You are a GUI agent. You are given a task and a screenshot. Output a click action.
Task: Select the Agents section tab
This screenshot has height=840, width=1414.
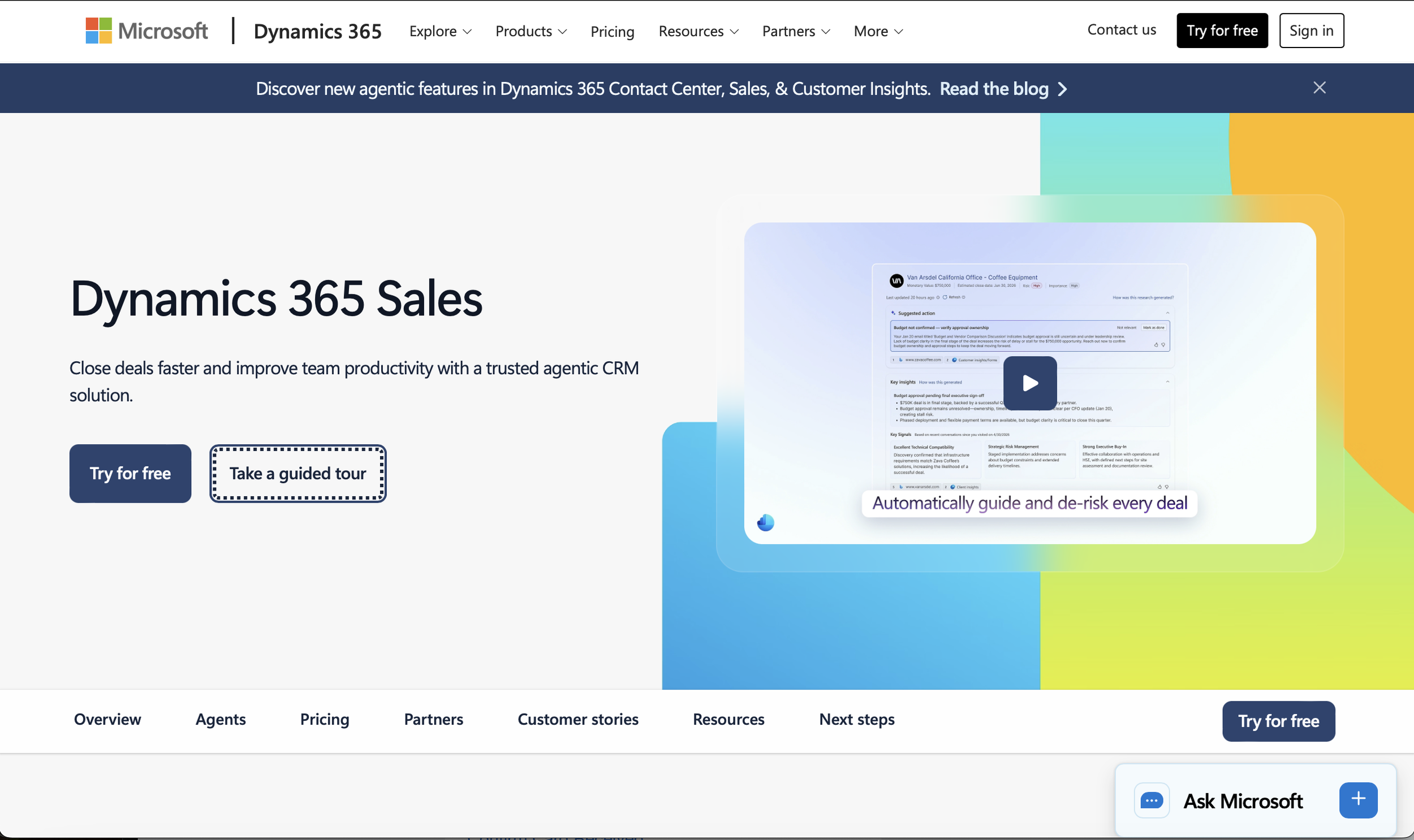pyautogui.click(x=220, y=720)
